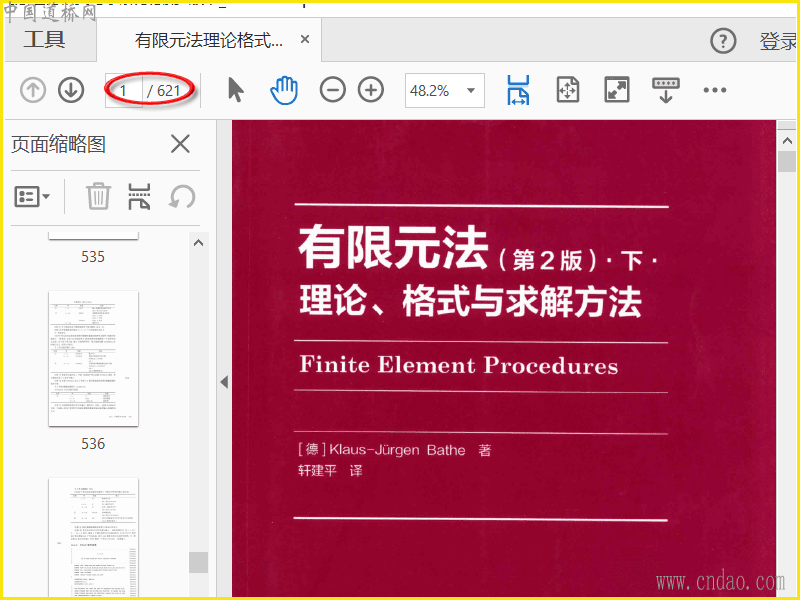Viewport: 800px width, 600px height.
Task: Go to next page arrow
Action: pos(71,90)
